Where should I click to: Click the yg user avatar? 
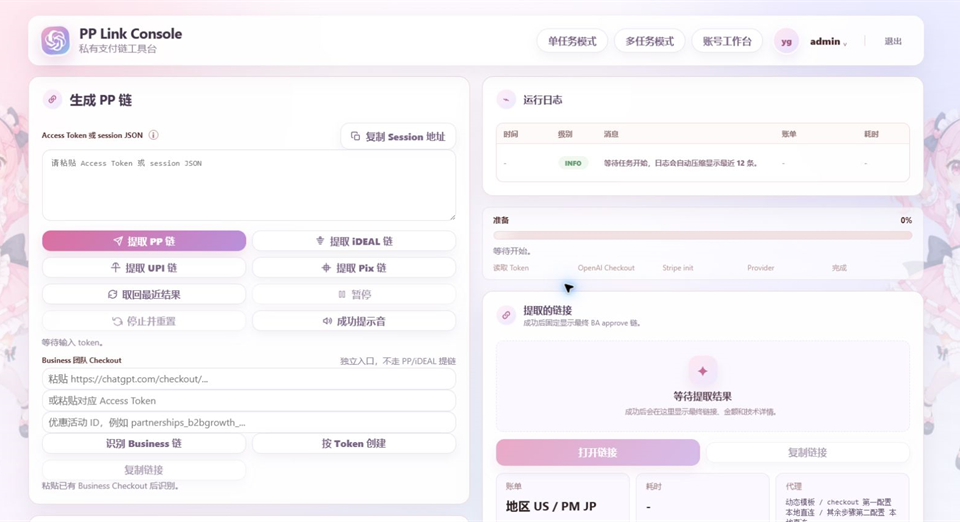[x=786, y=42]
